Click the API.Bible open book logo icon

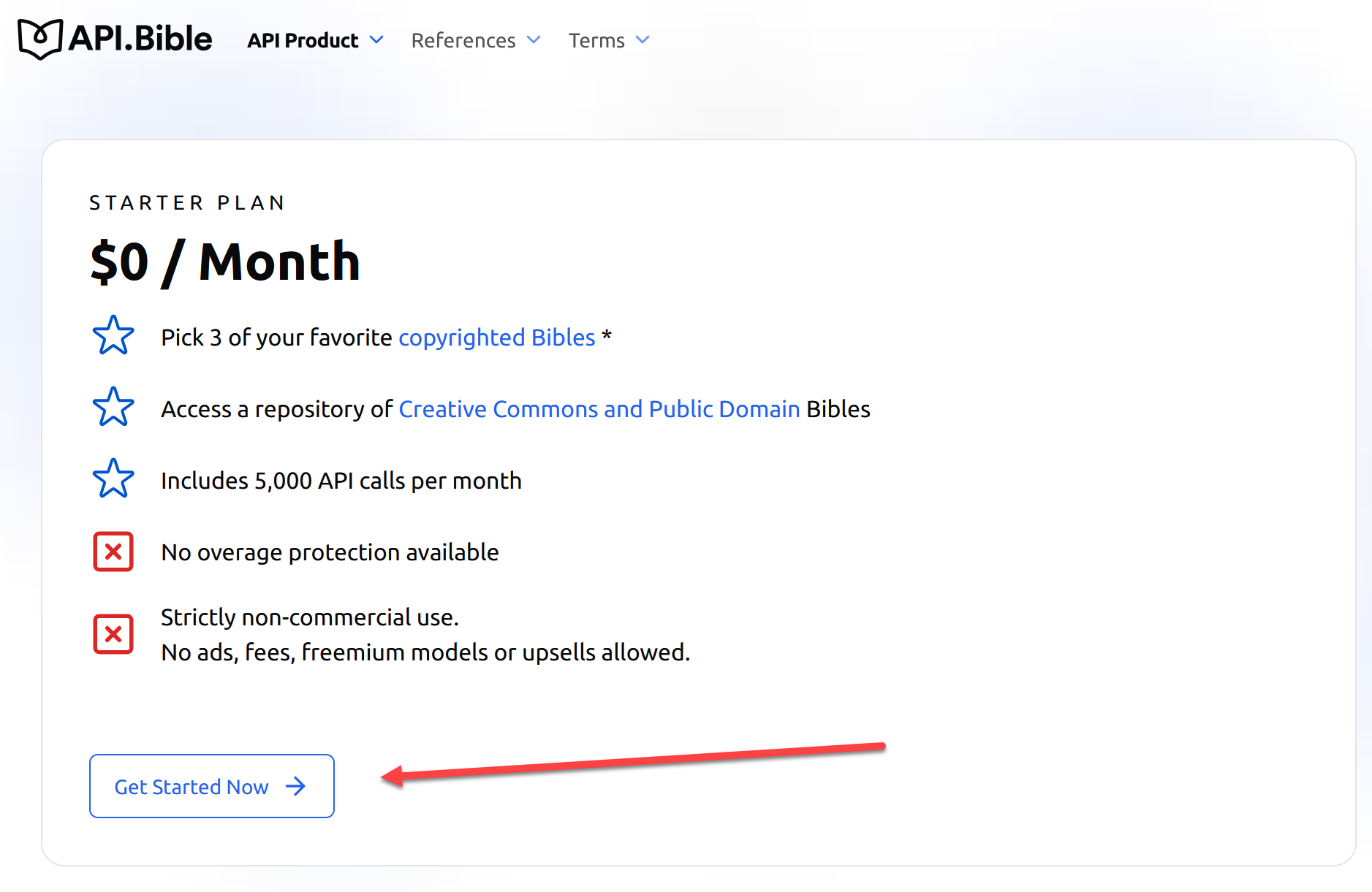[x=40, y=39]
